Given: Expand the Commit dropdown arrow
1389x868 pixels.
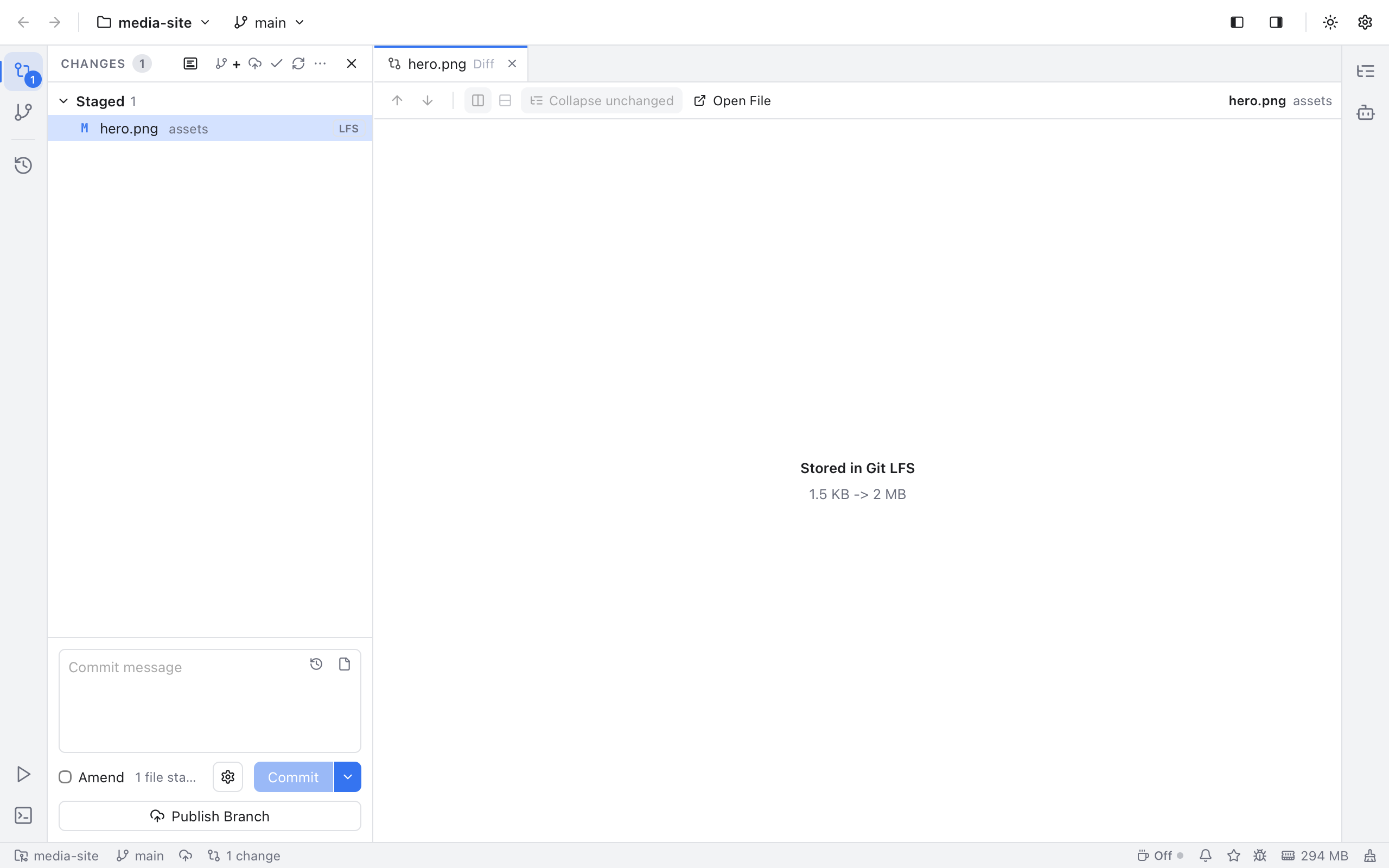Looking at the screenshot, I should (x=348, y=777).
